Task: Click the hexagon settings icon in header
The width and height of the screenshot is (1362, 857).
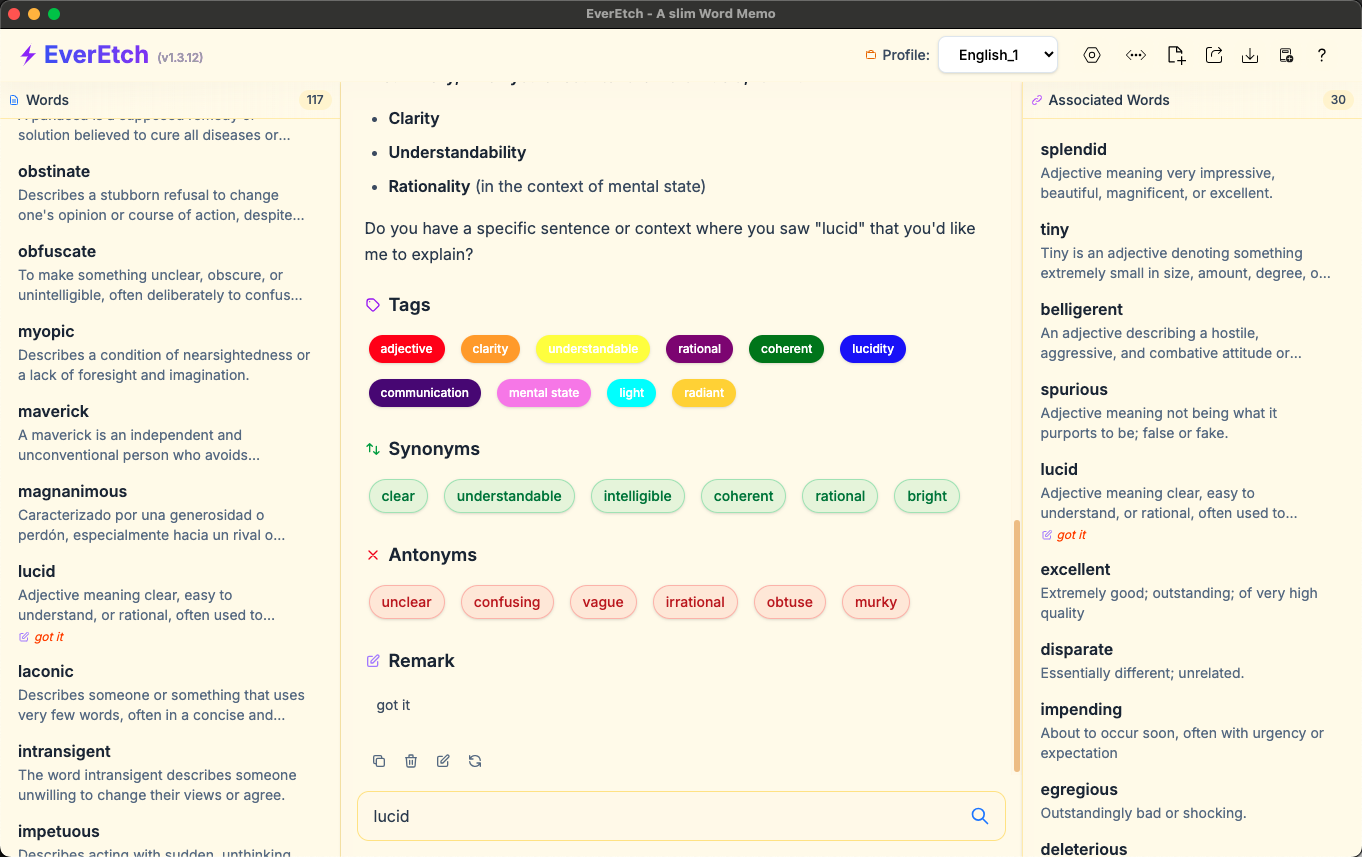Action: (x=1092, y=55)
